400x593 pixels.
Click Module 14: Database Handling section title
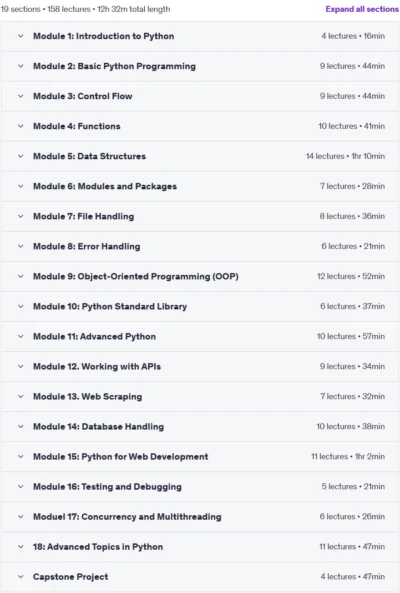[98, 427]
